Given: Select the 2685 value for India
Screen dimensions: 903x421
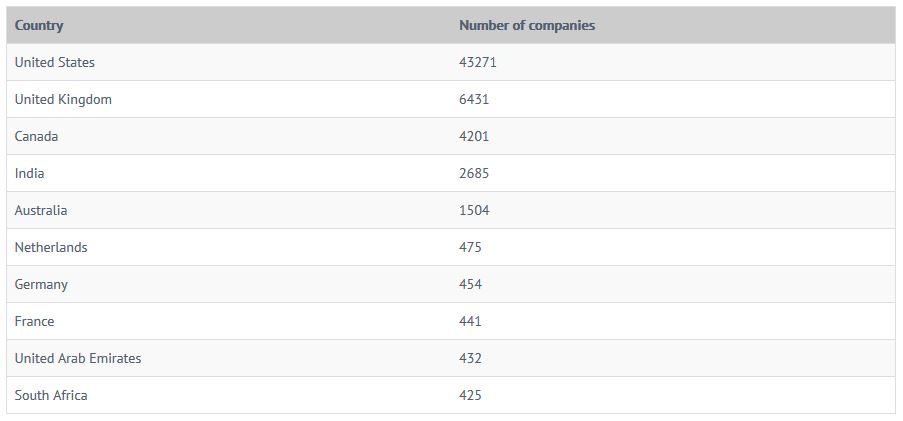Looking at the screenshot, I should tap(474, 173).
